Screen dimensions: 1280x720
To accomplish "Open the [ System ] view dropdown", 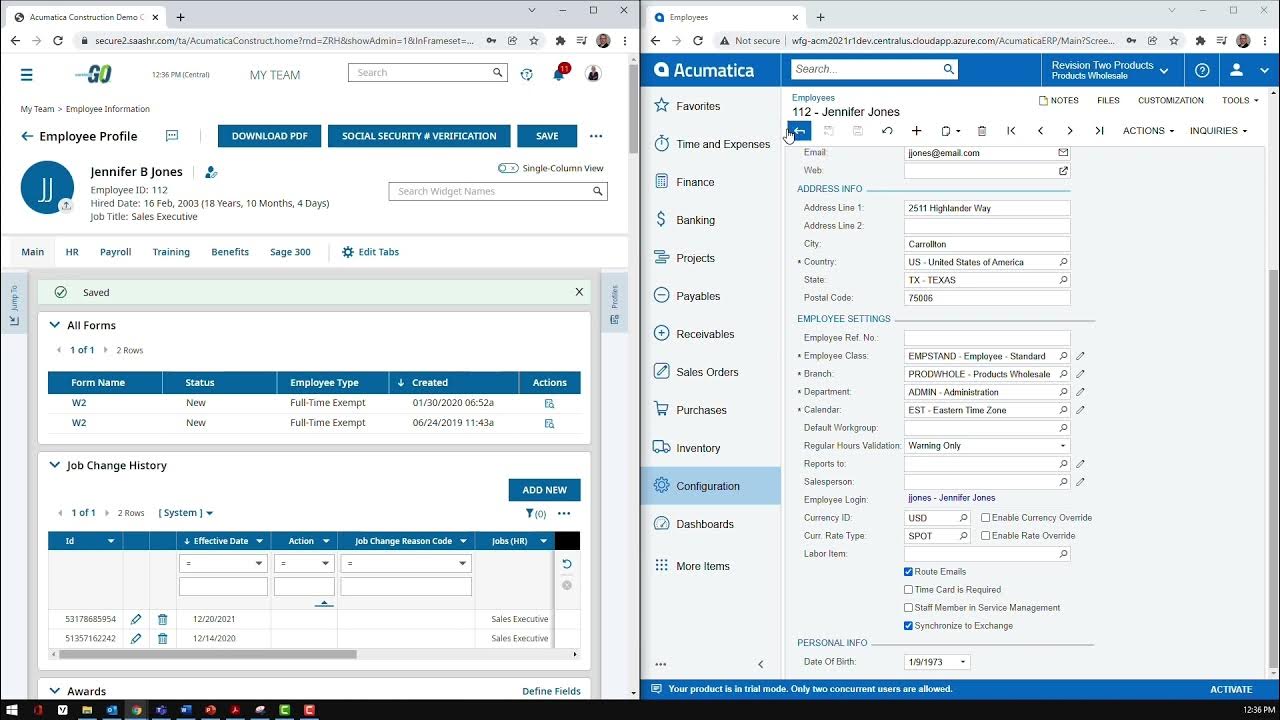I will [x=186, y=513].
